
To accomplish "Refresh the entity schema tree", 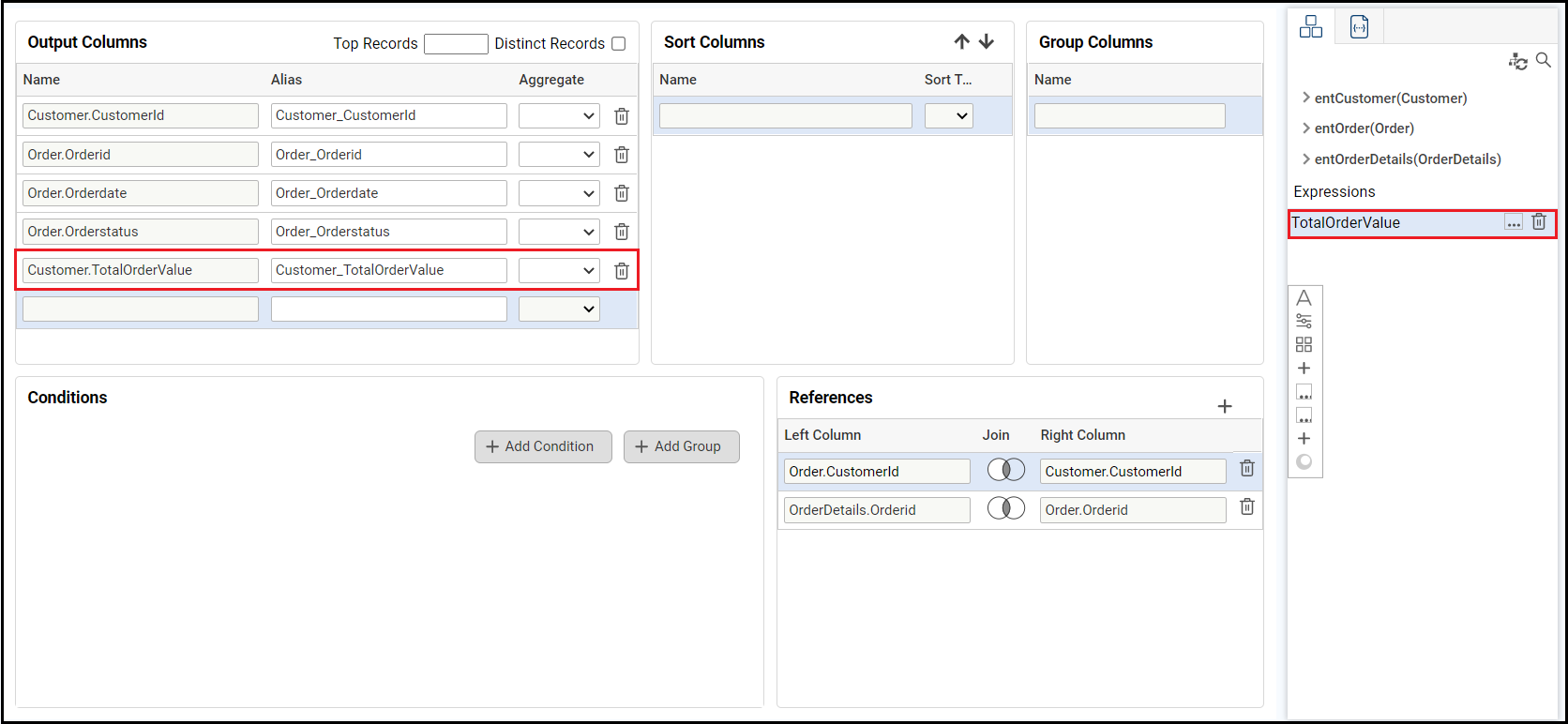I will tap(1517, 62).
